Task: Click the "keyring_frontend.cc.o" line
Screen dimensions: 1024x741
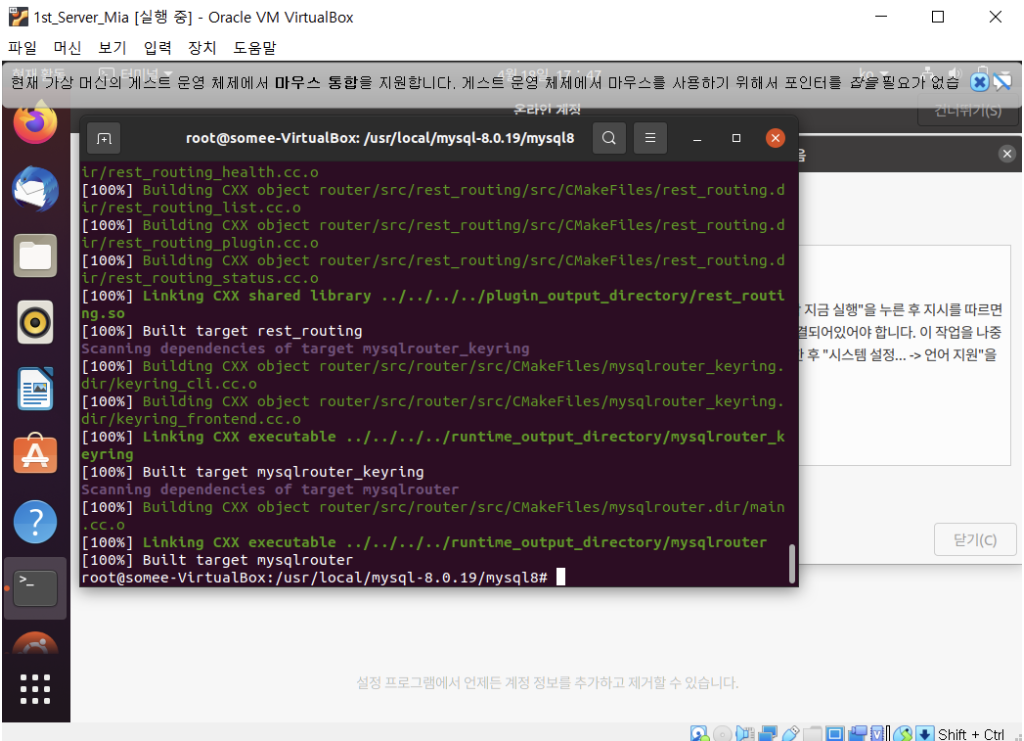Action: coord(191,419)
